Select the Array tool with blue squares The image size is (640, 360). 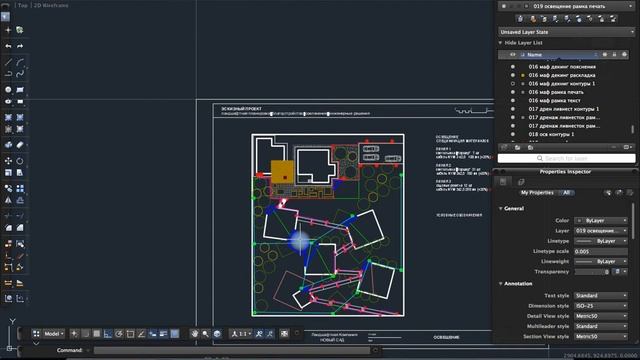[20, 189]
